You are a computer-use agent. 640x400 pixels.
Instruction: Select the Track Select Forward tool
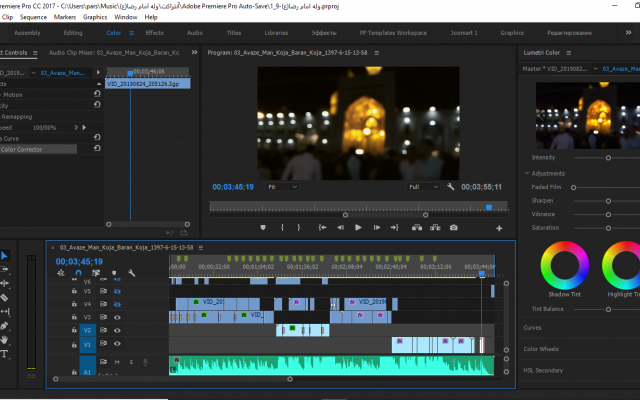(4, 269)
